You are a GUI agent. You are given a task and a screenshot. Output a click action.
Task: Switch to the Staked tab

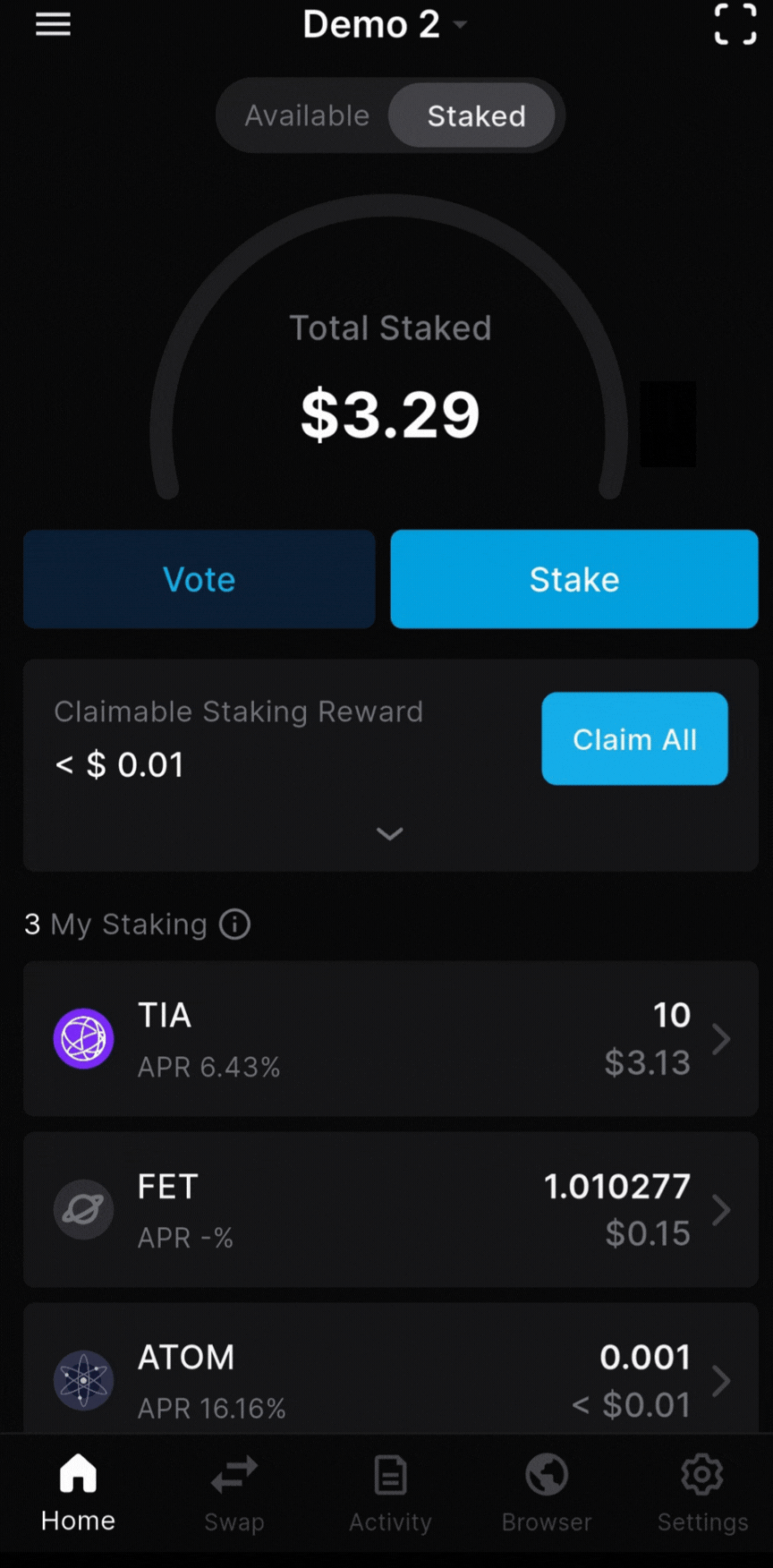pyautogui.click(x=475, y=115)
